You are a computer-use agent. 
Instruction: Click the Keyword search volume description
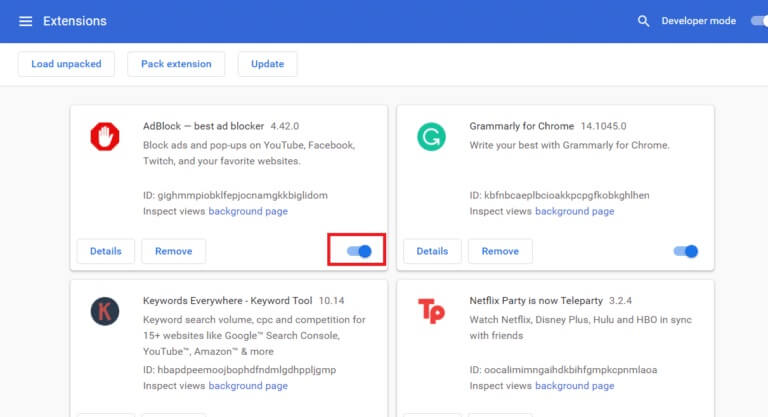[x=254, y=336]
